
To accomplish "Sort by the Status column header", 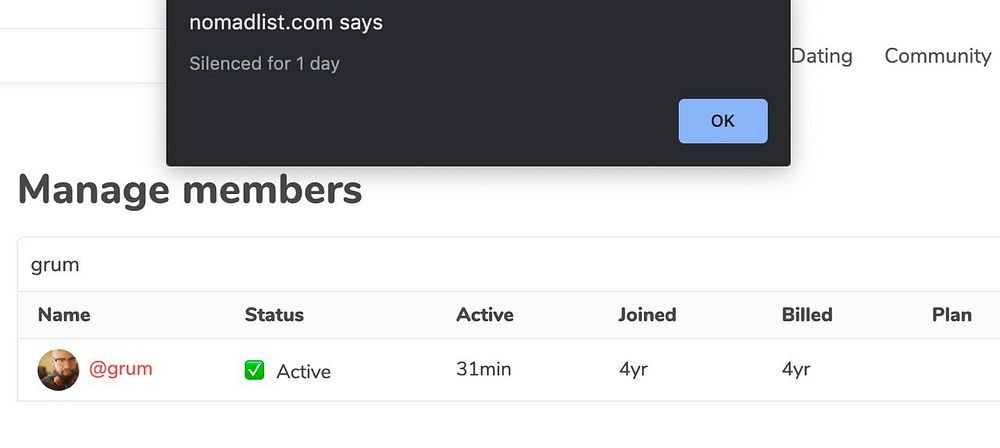I will point(274,315).
